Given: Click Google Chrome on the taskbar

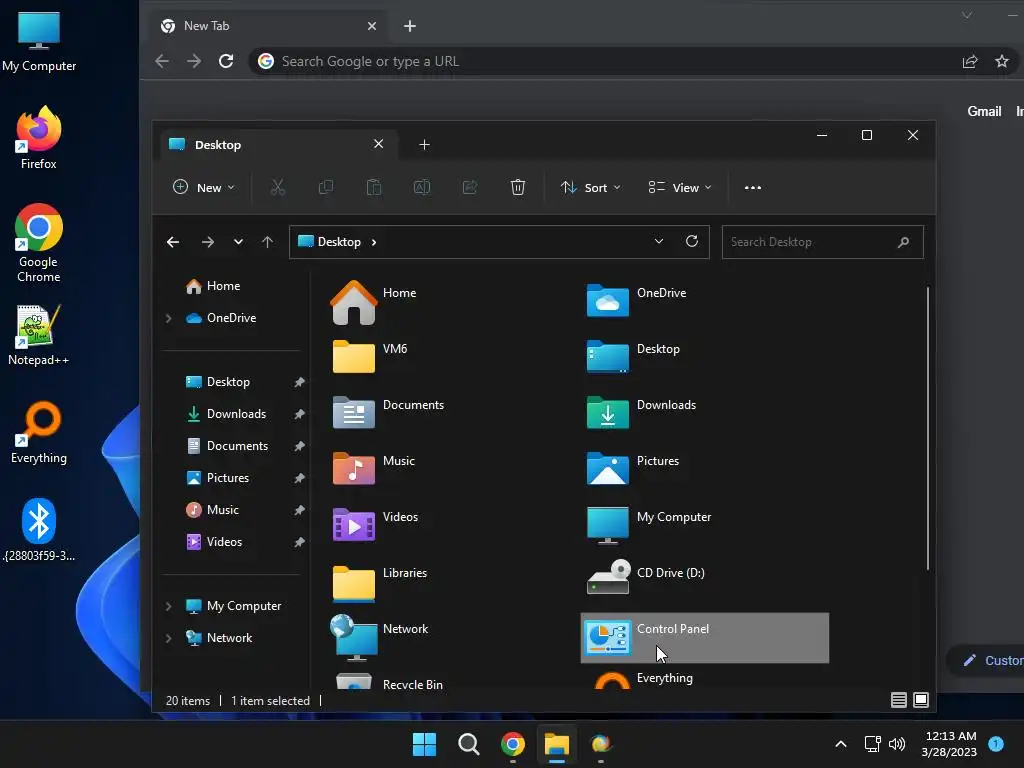Looking at the screenshot, I should pos(513,744).
